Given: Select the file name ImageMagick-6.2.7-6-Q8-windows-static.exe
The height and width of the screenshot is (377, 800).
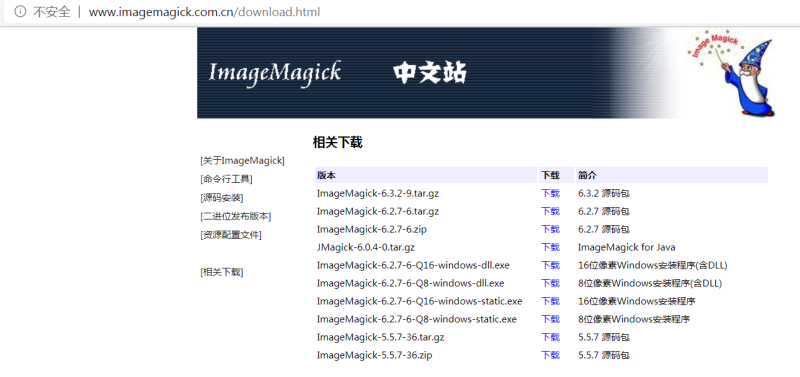Looking at the screenshot, I should coord(416,319).
